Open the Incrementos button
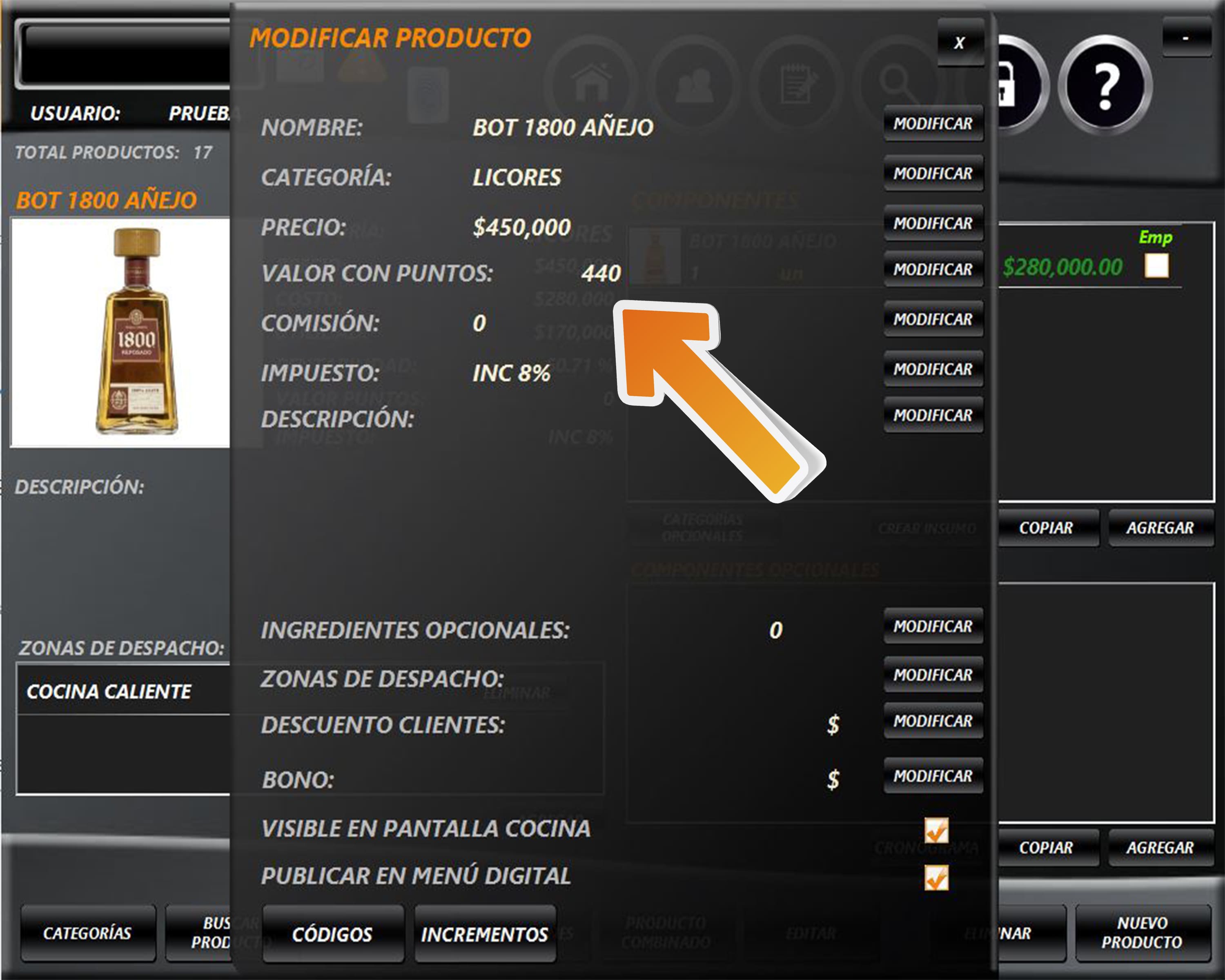 click(x=485, y=934)
